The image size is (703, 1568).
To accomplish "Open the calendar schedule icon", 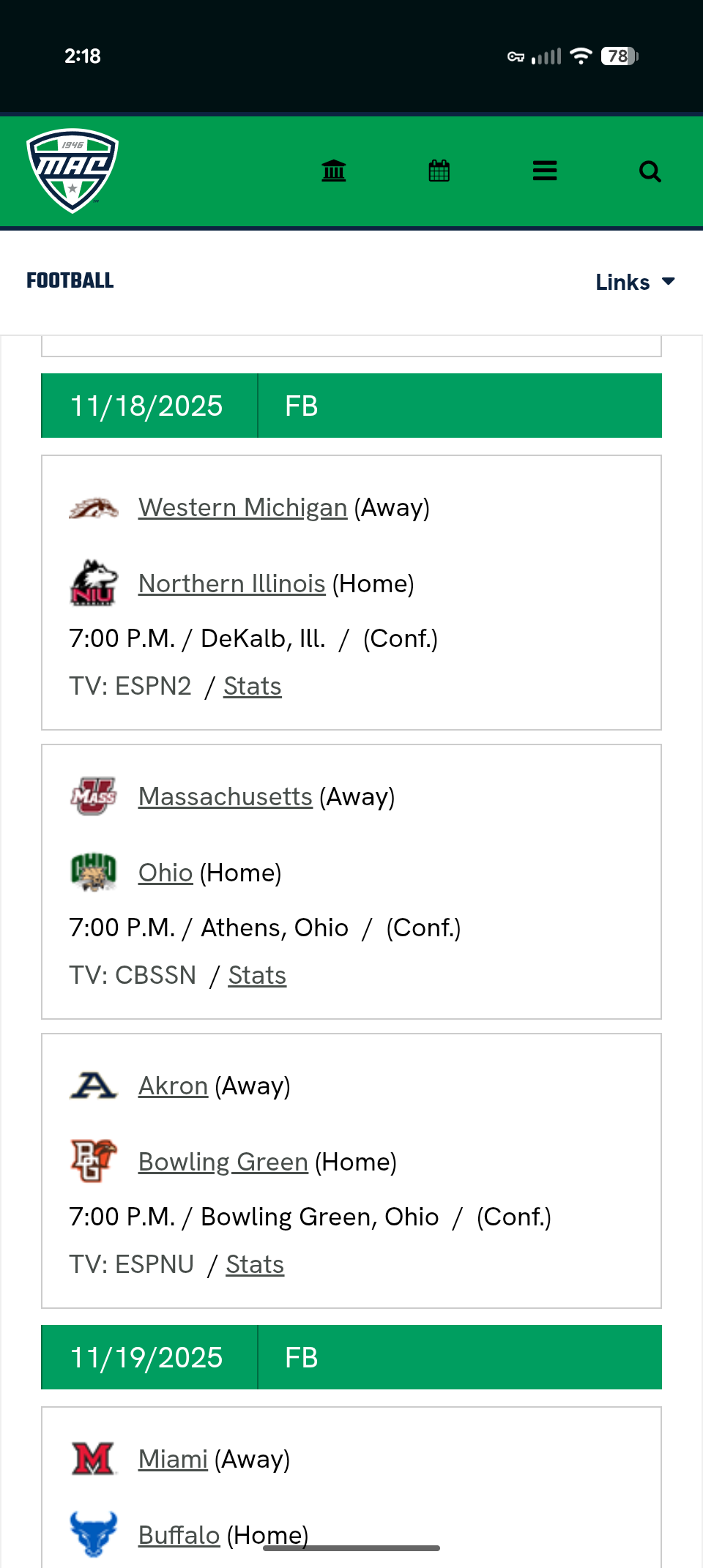I will point(439,171).
